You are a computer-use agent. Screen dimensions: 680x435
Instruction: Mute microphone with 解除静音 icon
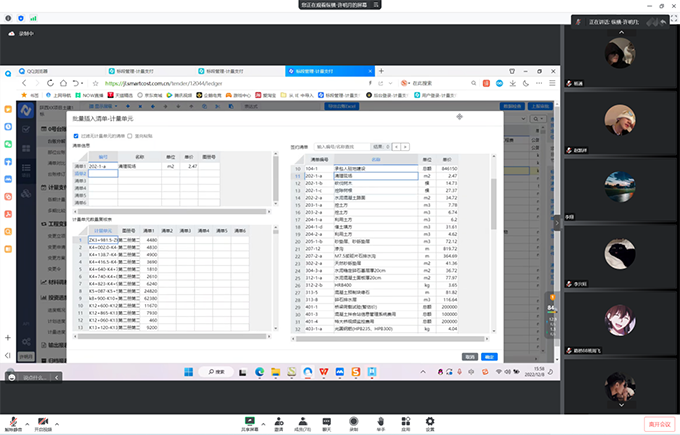(x=11, y=419)
